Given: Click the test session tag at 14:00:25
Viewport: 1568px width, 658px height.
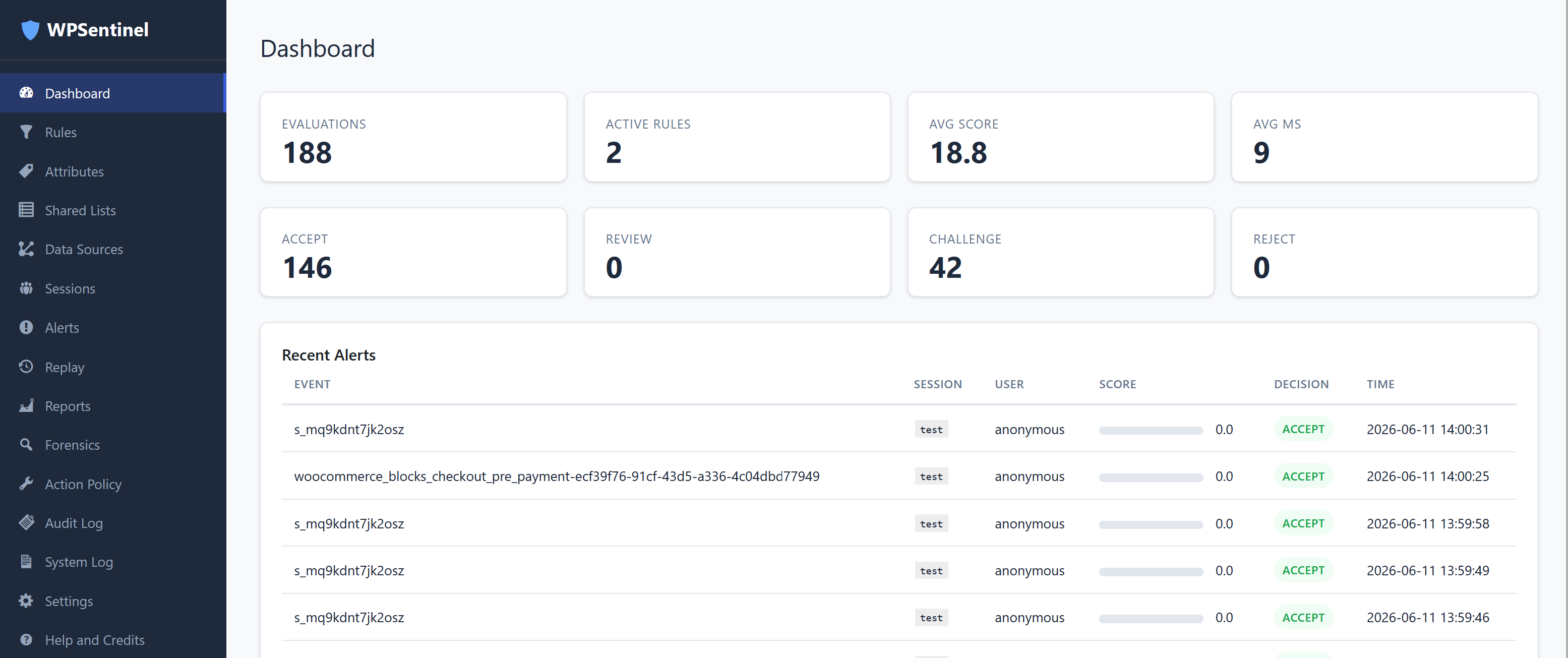Looking at the screenshot, I should click(931, 476).
